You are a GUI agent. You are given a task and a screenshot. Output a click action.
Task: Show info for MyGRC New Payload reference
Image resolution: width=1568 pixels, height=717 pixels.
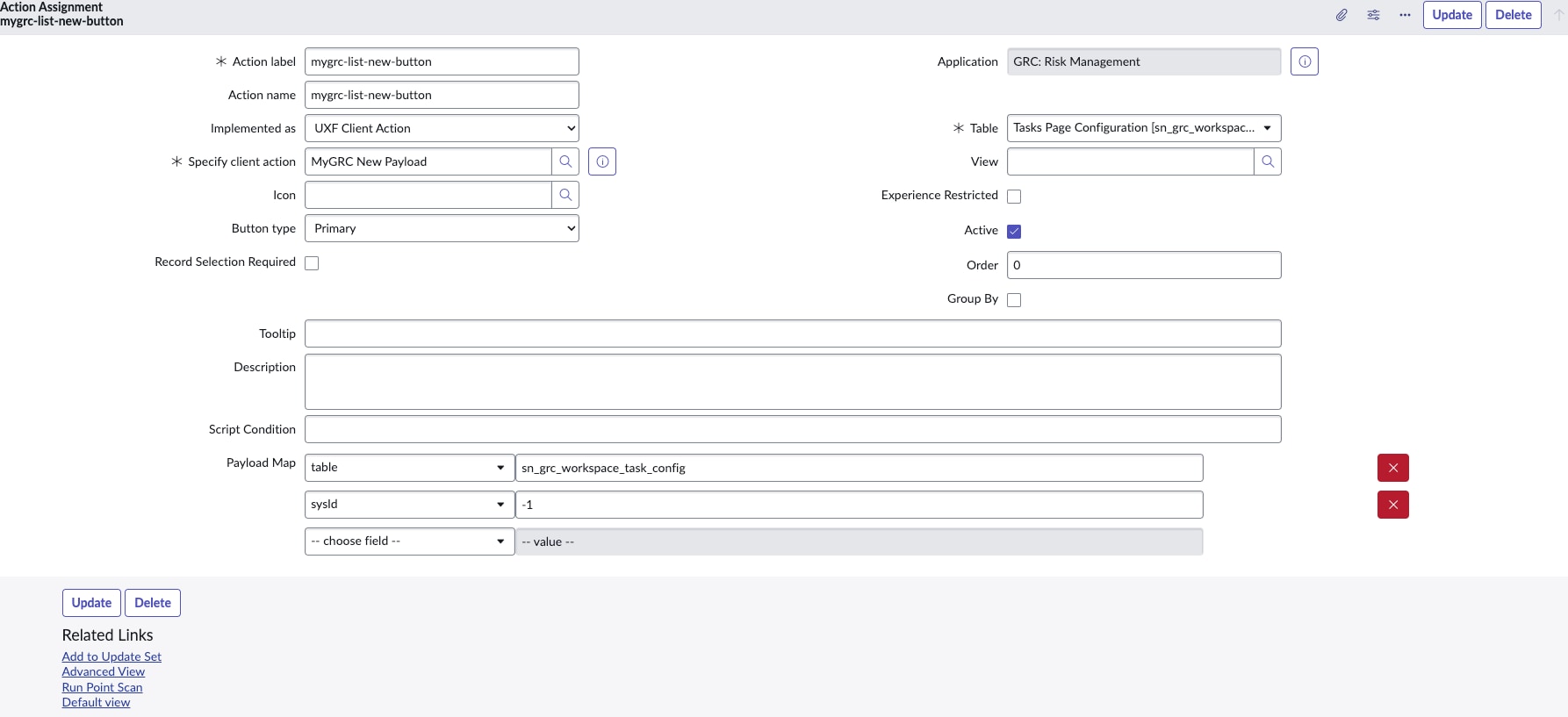[602, 161]
